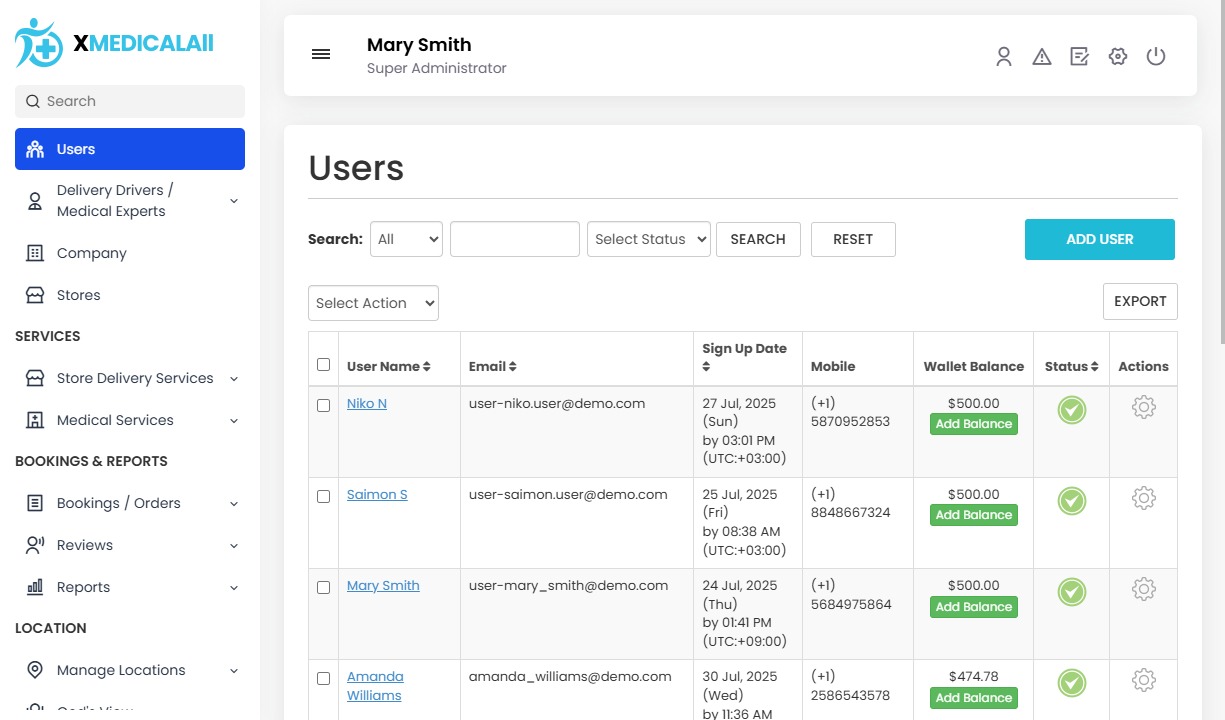
Task: Click the search magnifier in the sidebar
Action: point(33,101)
